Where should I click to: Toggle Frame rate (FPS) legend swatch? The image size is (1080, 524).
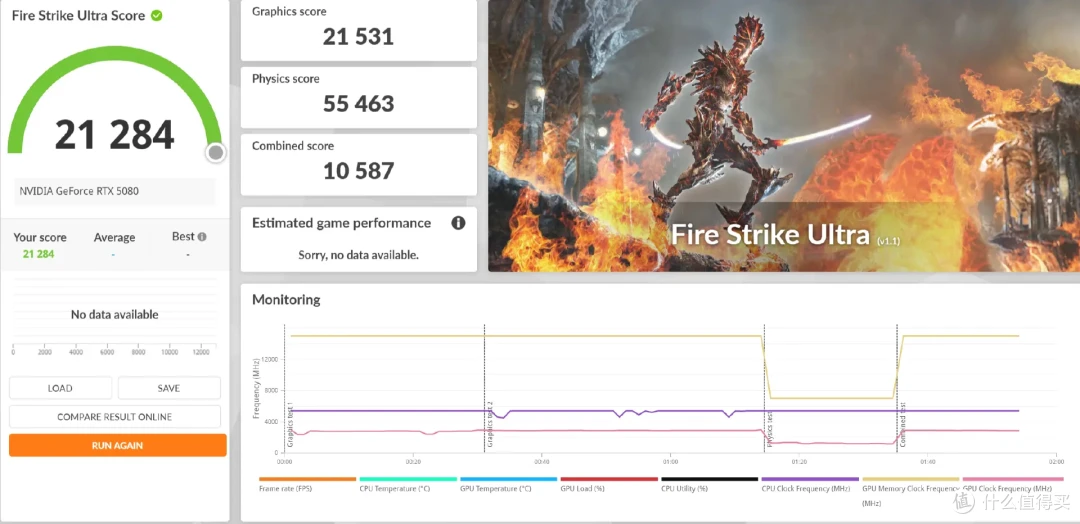point(307,479)
